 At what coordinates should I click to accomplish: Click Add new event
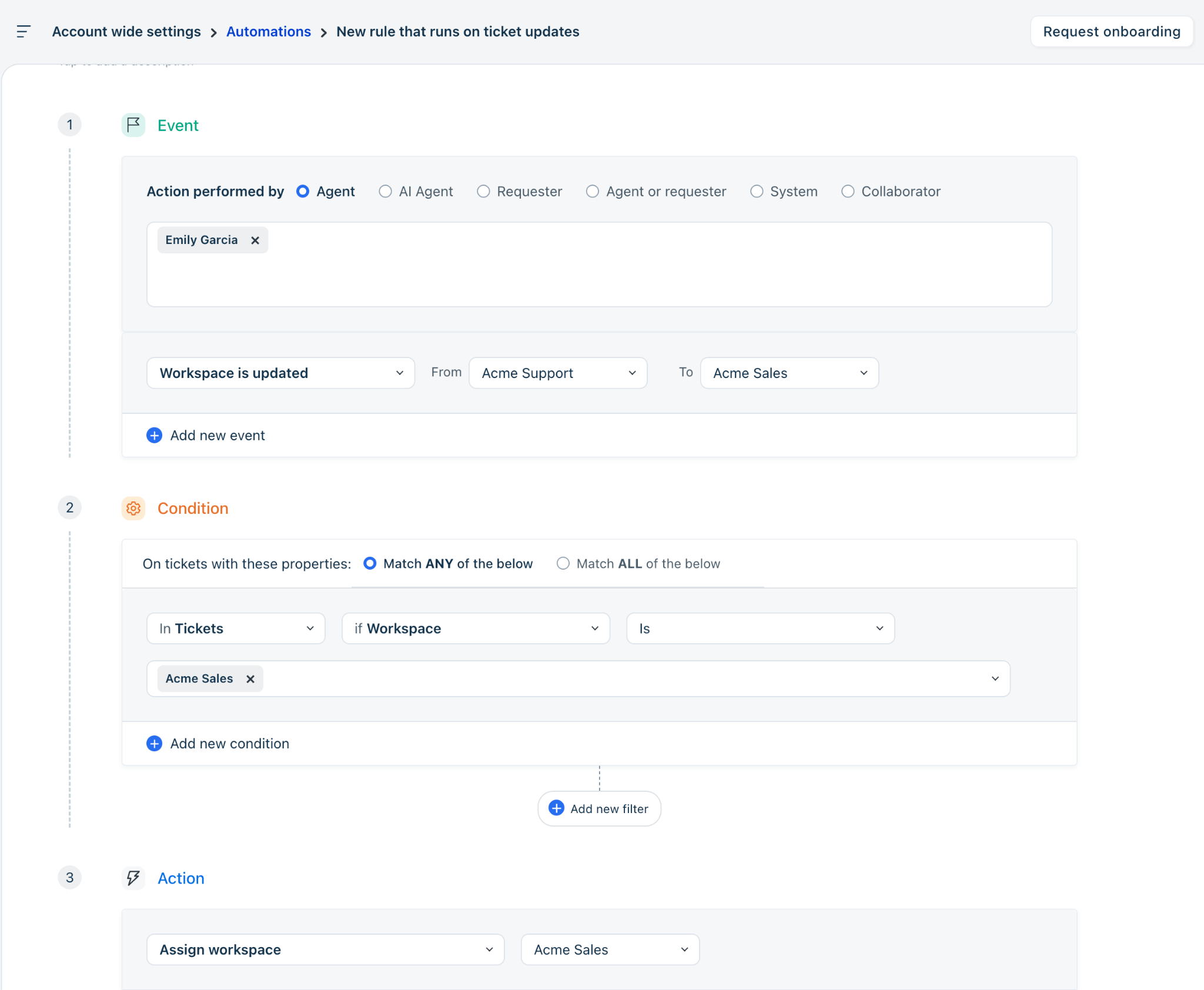coord(218,436)
